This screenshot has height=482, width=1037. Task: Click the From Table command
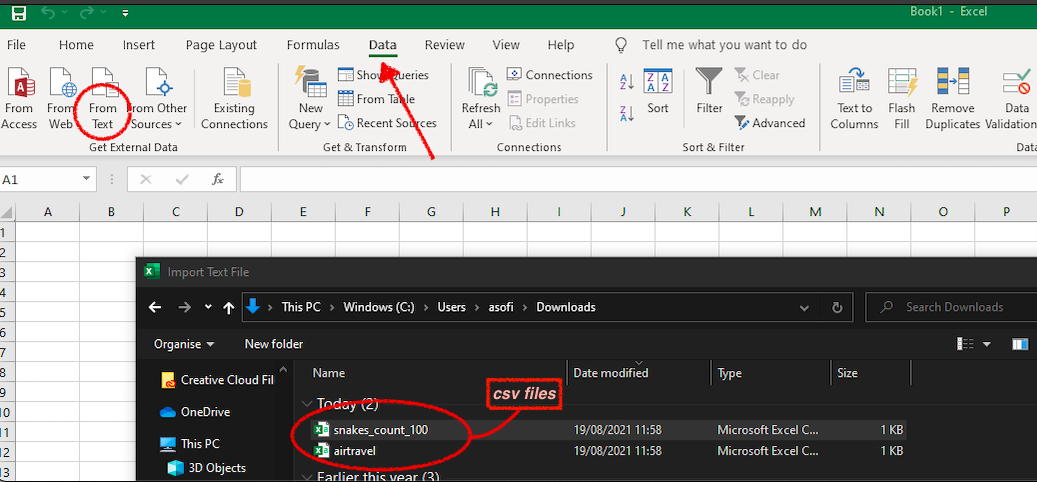click(x=377, y=99)
